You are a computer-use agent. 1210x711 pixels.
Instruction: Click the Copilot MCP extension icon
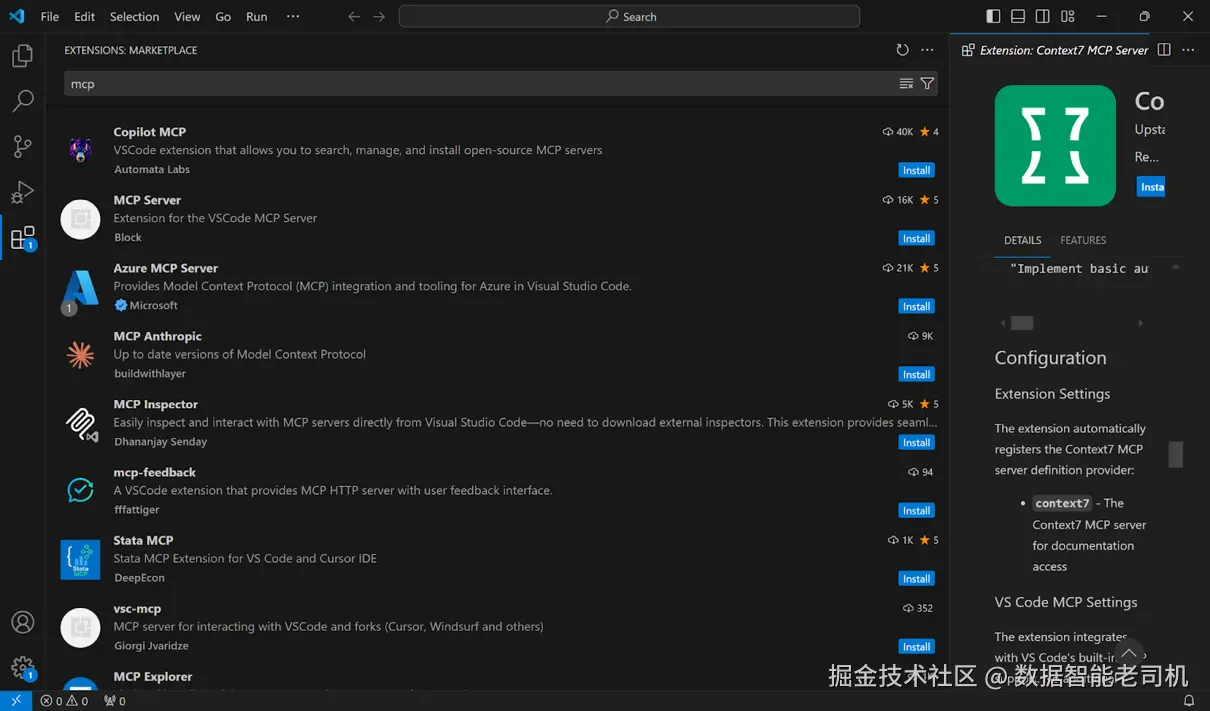tap(80, 151)
